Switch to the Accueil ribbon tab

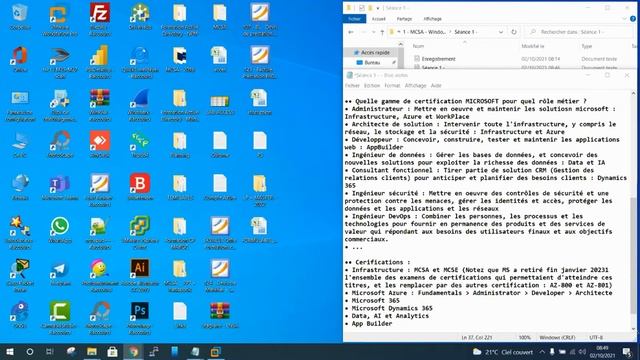[x=378, y=19]
